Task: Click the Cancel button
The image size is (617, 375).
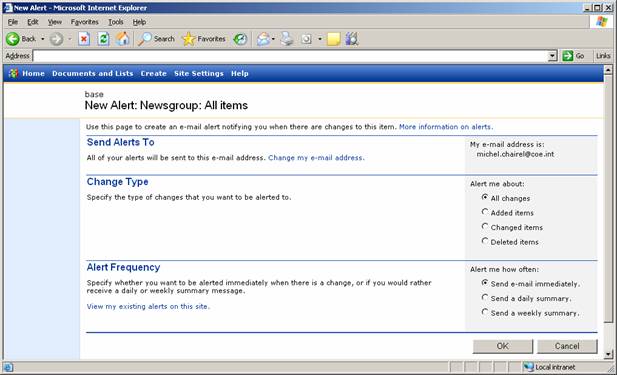Action: click(x=567, y=346)
